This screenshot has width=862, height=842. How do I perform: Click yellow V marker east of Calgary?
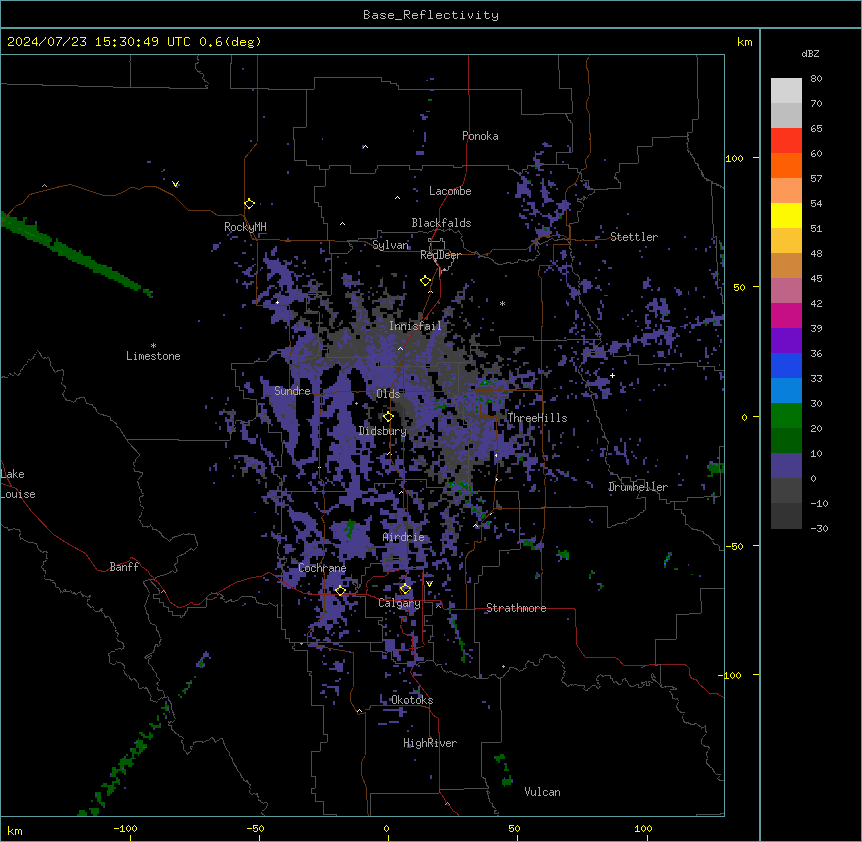[429, 584]
